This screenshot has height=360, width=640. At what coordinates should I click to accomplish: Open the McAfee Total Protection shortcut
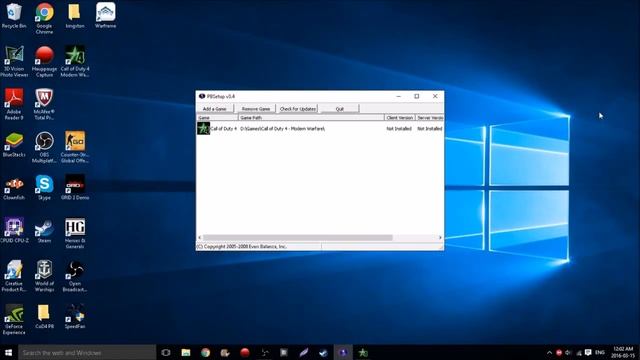tap(44, 104)
